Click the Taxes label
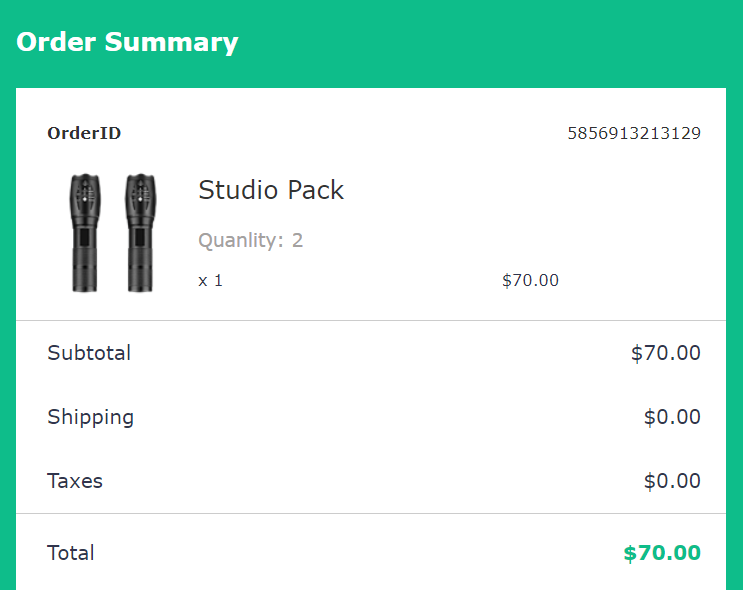The width and height of the screenshot is (743, 590). click(75, 481)
